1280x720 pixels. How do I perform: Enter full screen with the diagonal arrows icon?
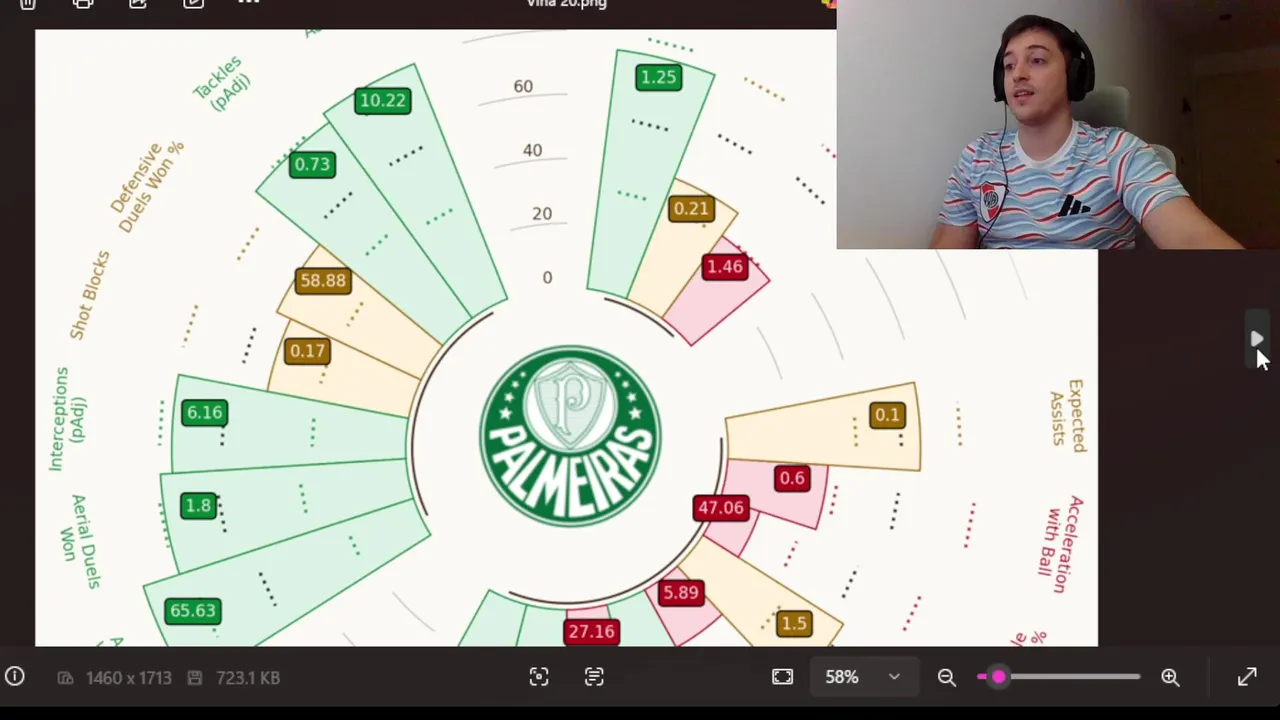[1247, 677]
